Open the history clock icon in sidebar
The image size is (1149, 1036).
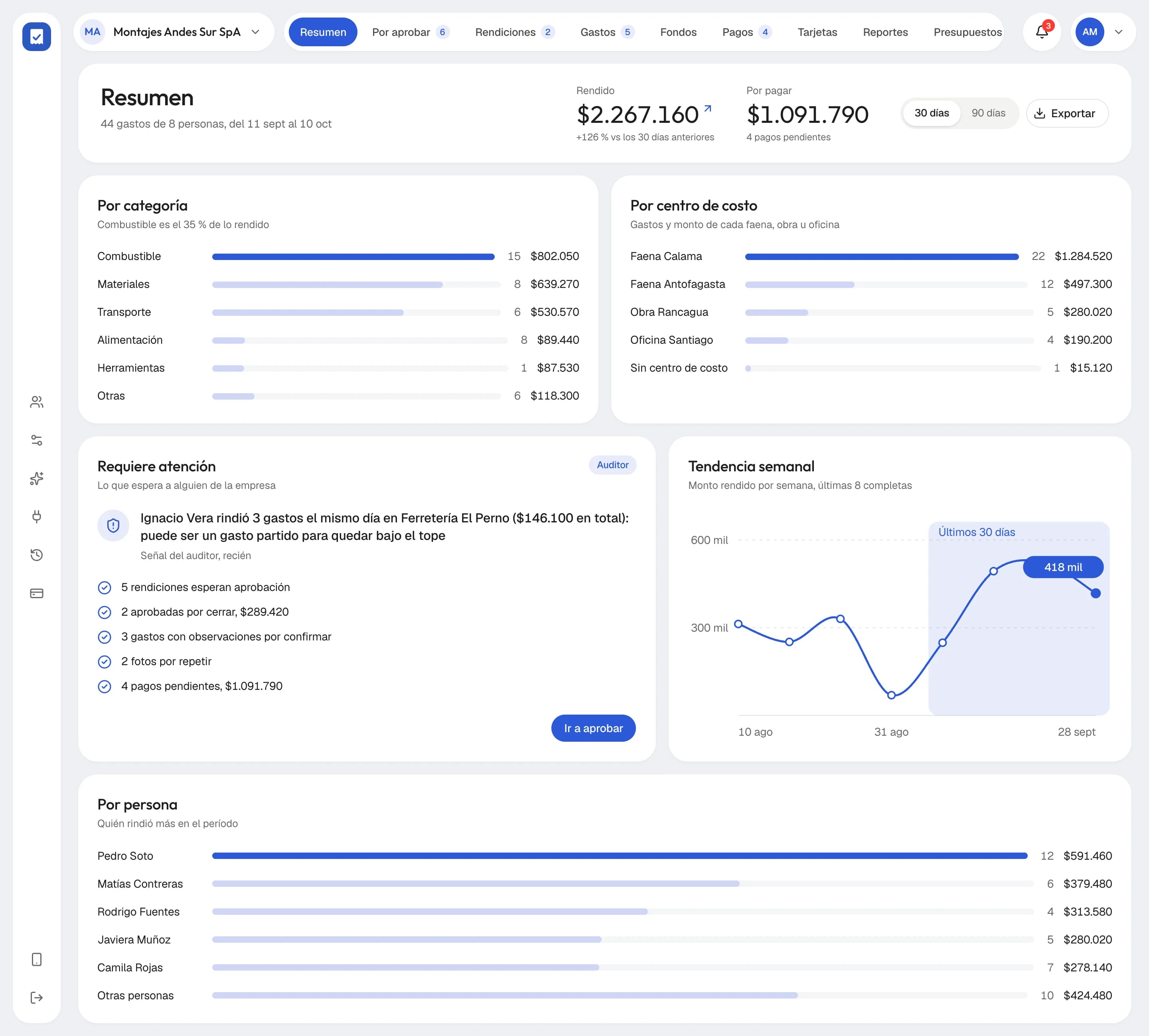click(x=36, y=555)
